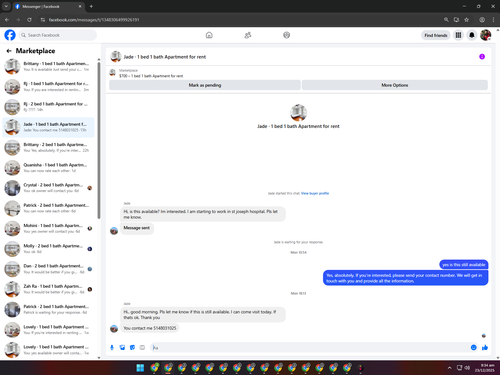500x375 pixels.
Task: Select the Jade 1 bed 1 bath conversation
Action: [x=48, y=127]
